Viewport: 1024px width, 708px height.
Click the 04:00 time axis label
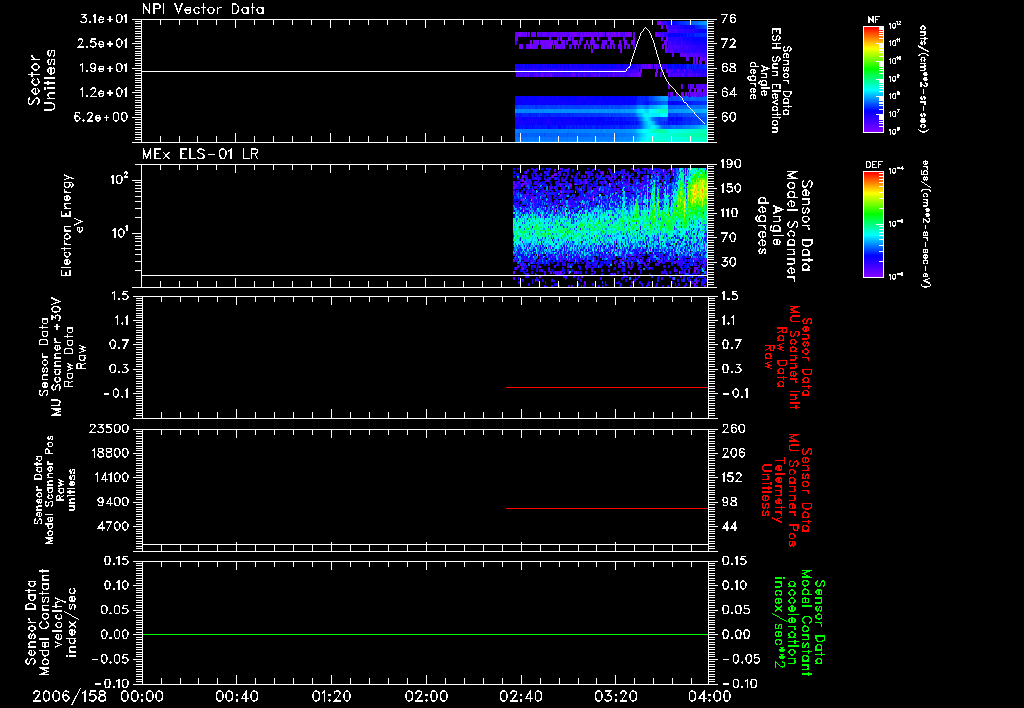pyautogui.click(x=710, y=696)
